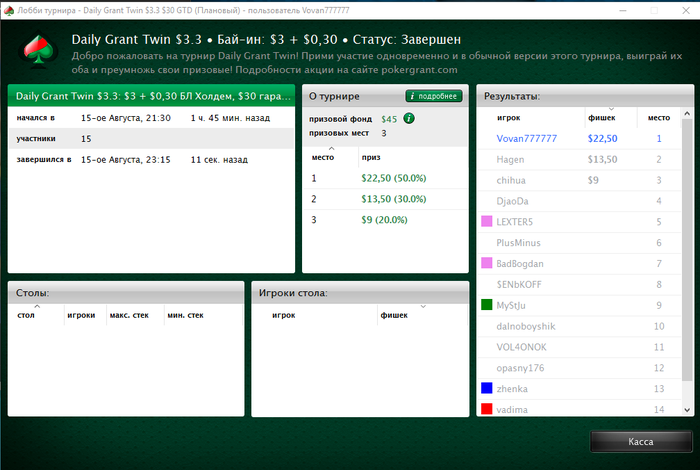This screenshot has height=470, width=700.
Task: Click the 'участники' row showing 15
Action: [151, 139]
